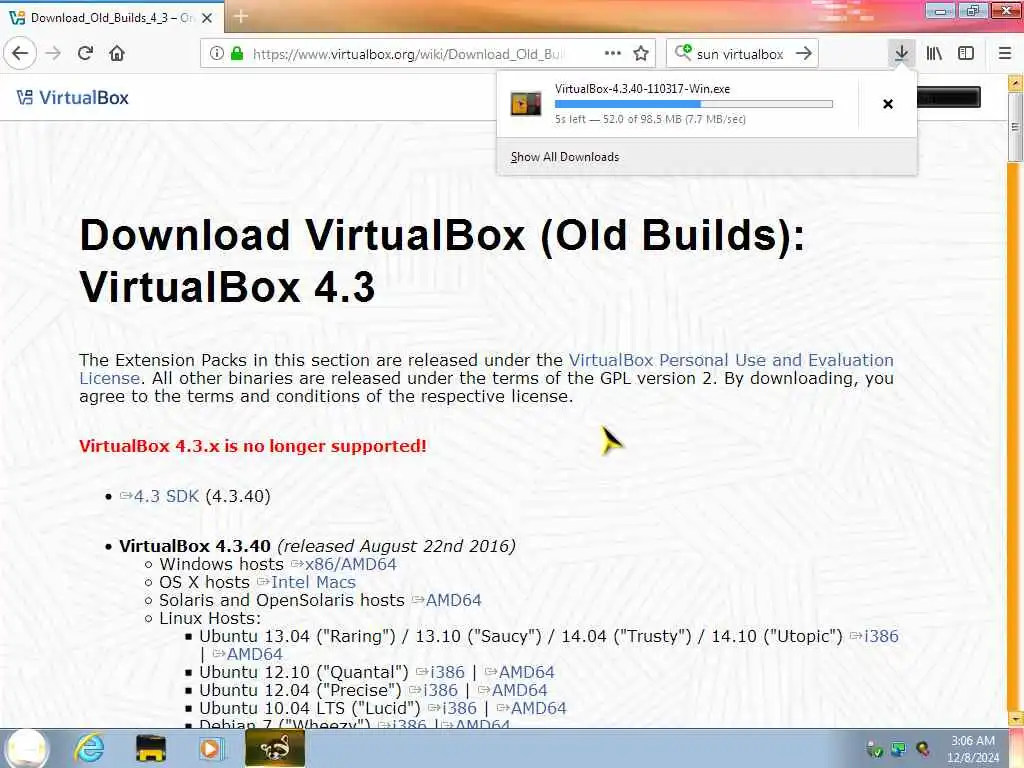Click 'VirtualBox 4.3.x is no longer supported!' text
The width and height of the screenshot is (1024, 768).
point(253,446)
